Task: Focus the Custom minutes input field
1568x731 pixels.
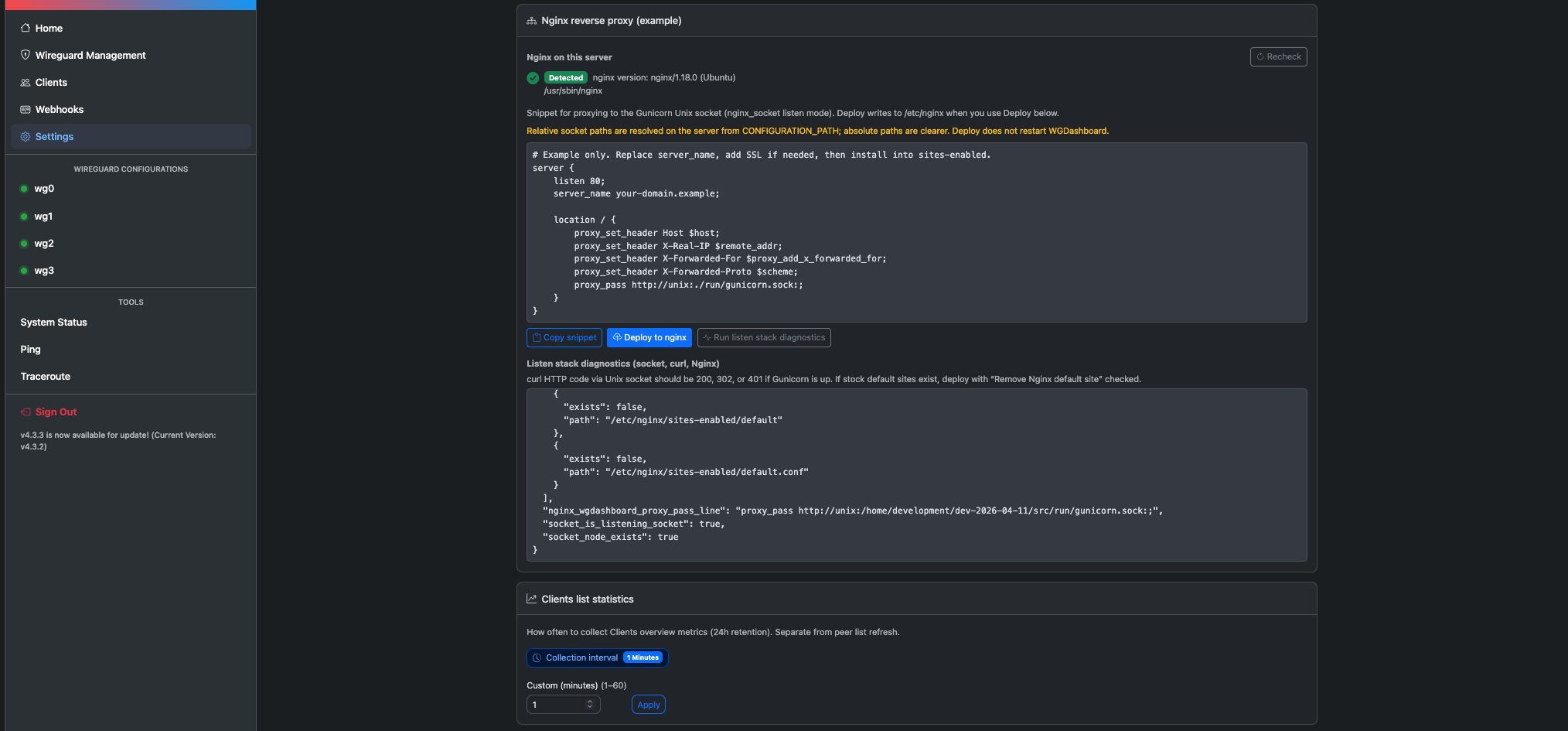Action: (x=564, y=705)
